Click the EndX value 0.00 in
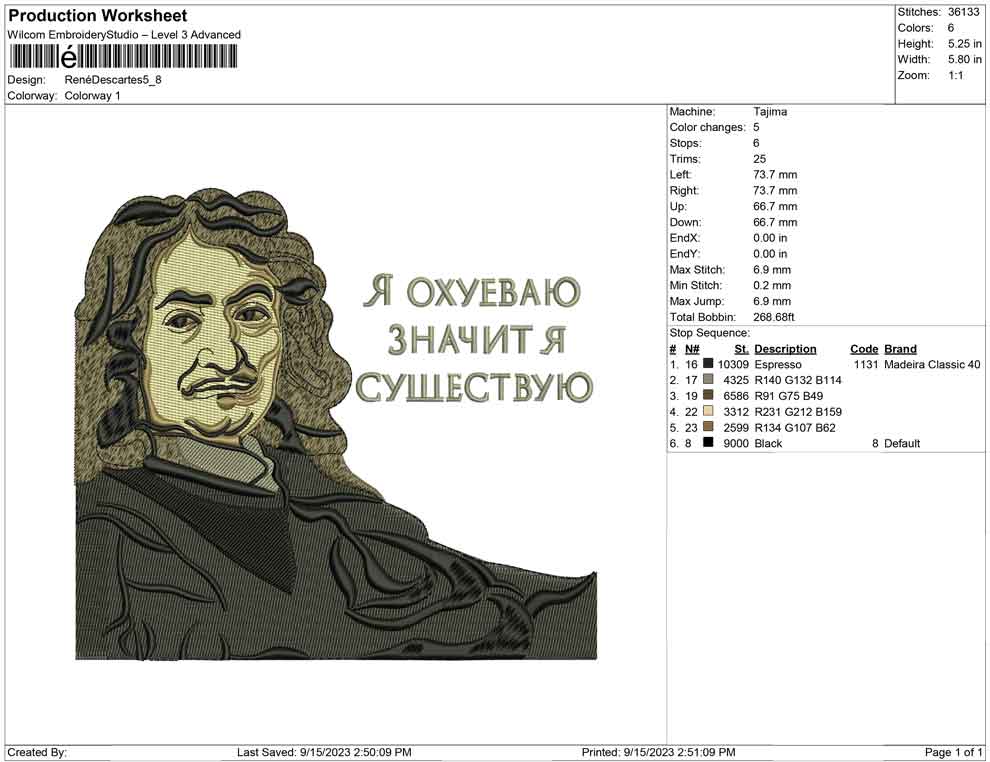990x762 pixels. 770,238
